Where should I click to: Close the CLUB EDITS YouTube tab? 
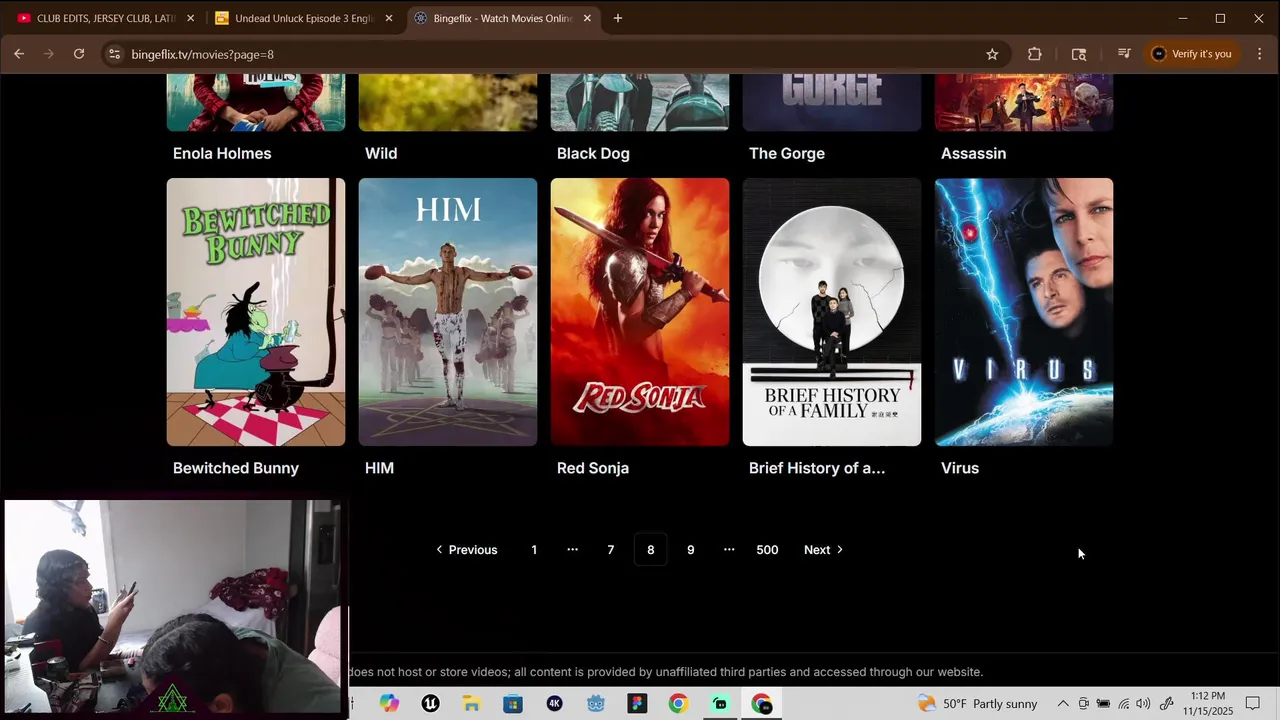(x=190, y=18)
